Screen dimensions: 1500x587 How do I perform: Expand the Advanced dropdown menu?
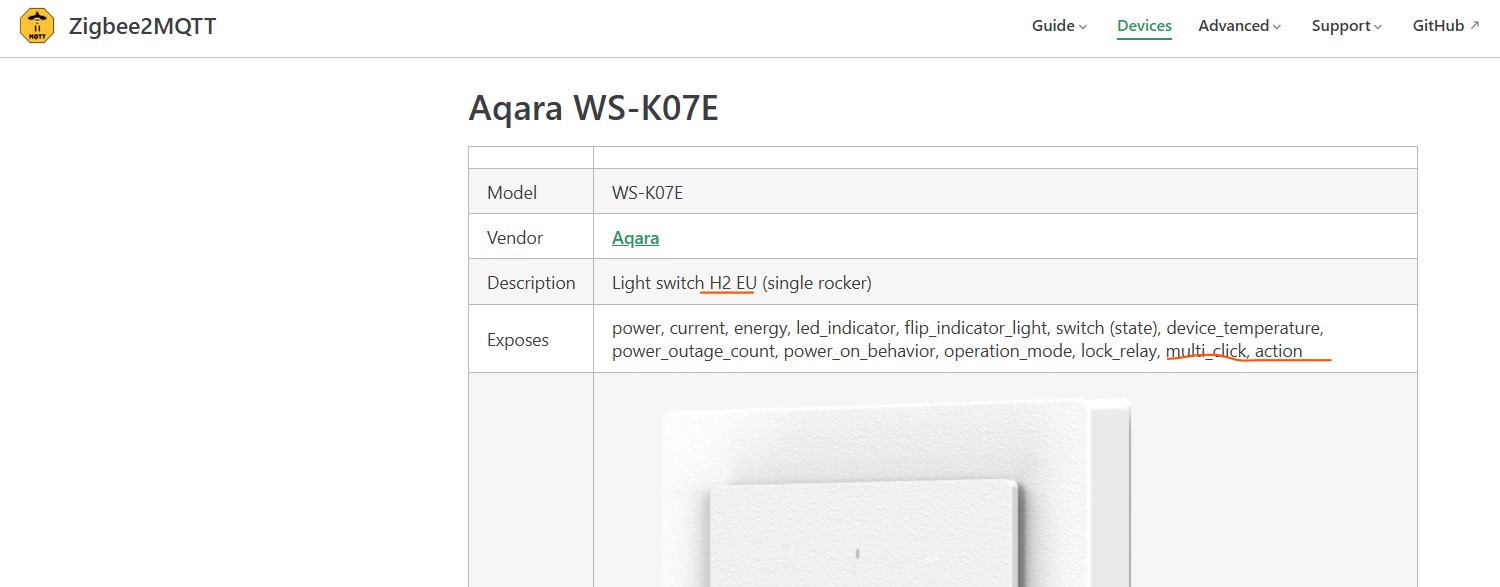[1239, 26]
